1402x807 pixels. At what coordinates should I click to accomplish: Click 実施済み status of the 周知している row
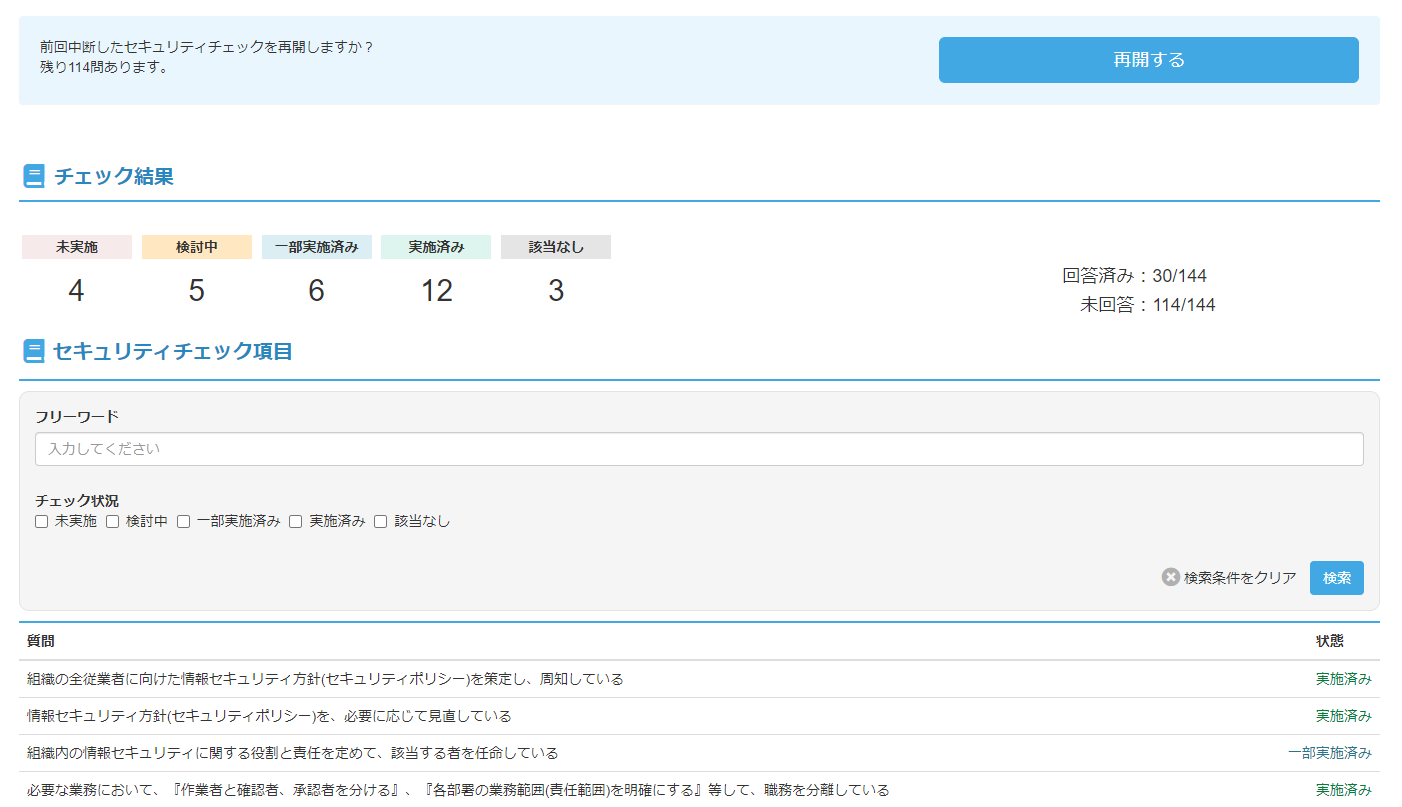coord(1344,679)
